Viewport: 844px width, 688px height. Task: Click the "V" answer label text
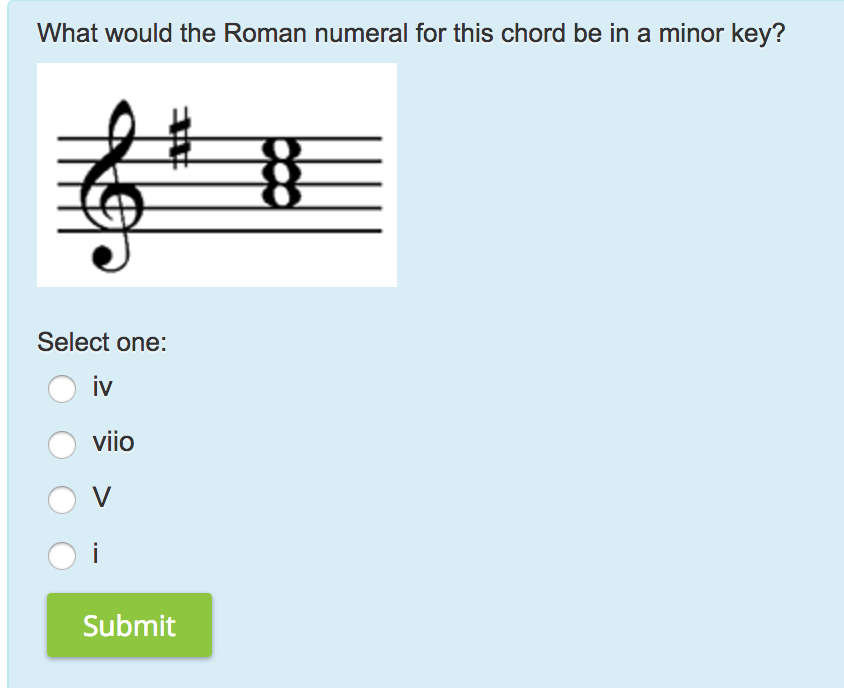(102, 497)
